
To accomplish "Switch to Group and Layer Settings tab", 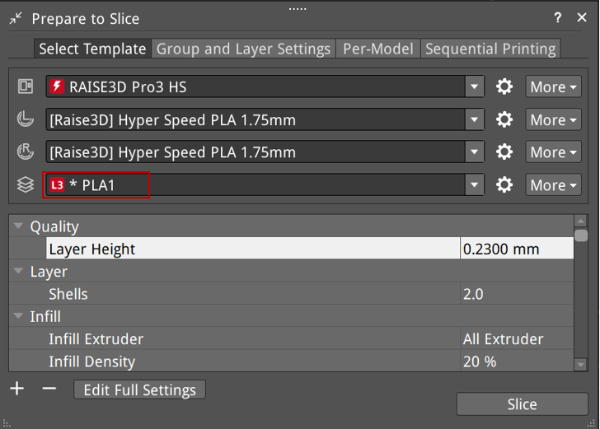I will [243, 48].
